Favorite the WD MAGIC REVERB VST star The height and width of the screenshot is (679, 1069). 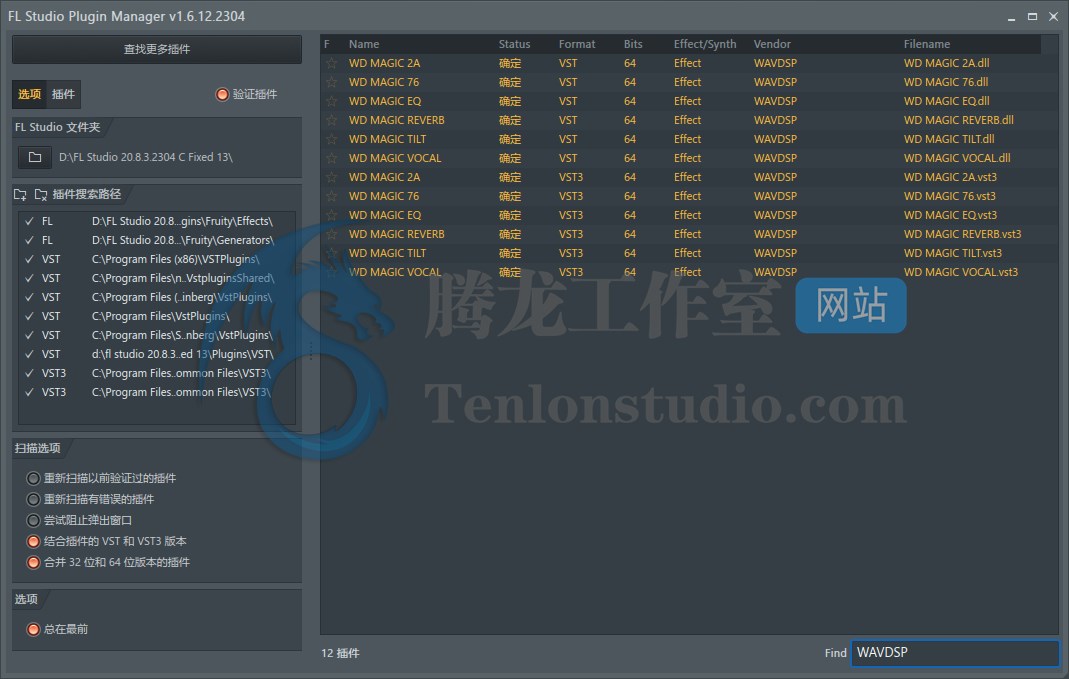point(332,121)
